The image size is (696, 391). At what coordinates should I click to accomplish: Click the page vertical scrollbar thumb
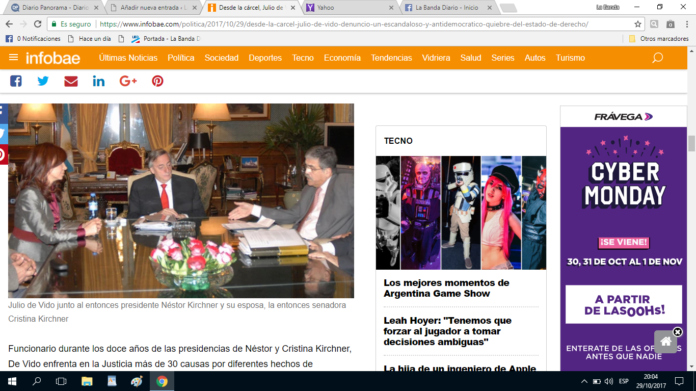point(691,143)
